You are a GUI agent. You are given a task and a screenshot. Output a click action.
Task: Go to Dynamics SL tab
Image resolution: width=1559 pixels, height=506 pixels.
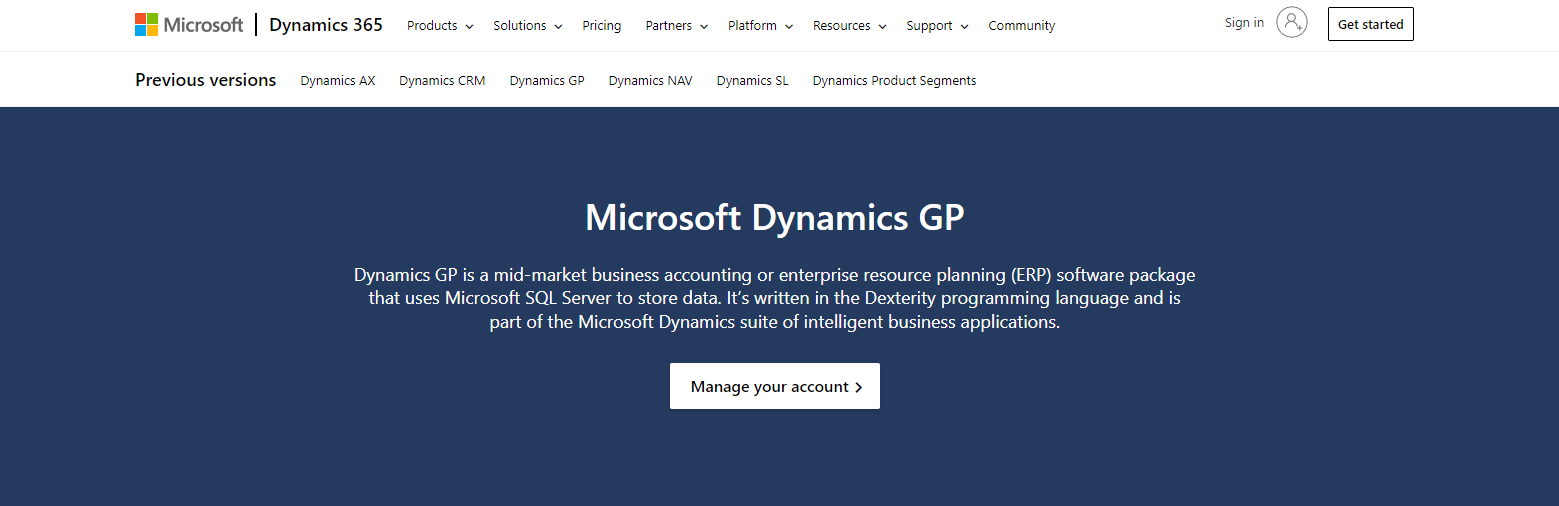[753, 81]
